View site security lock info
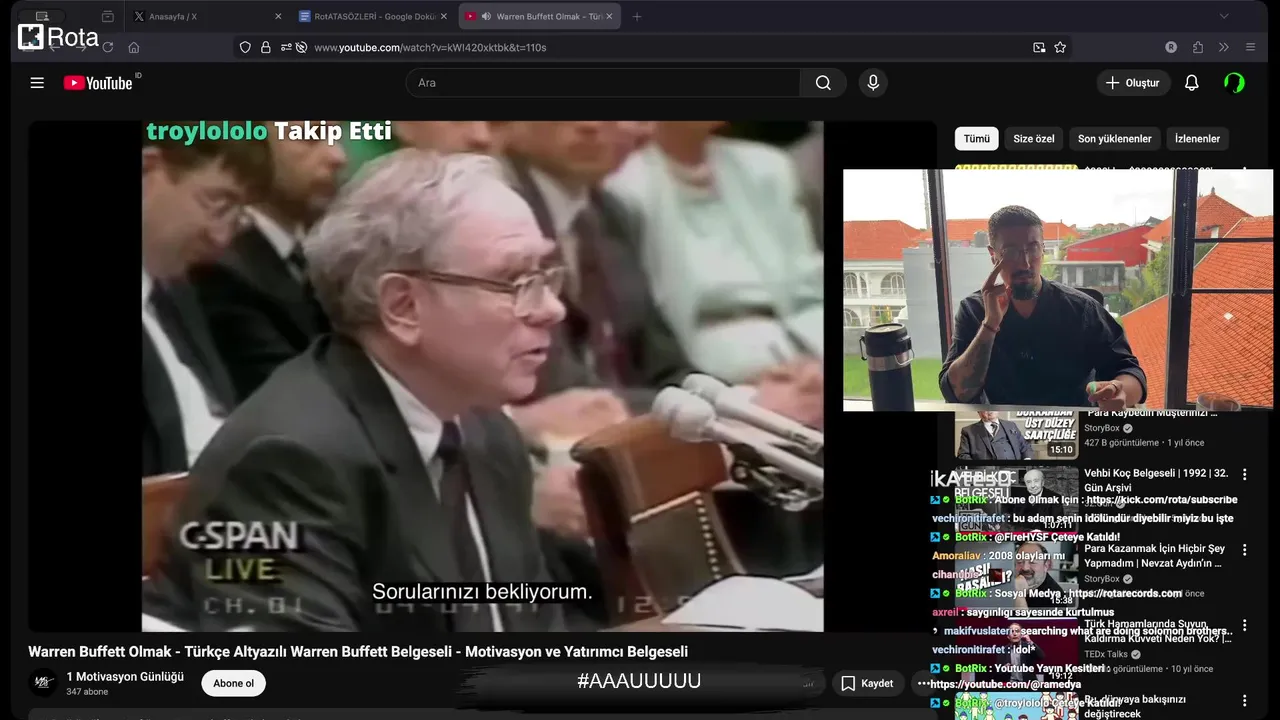Image resolution: width=1280 pixels, height=720 pixels. click(266, 47)
